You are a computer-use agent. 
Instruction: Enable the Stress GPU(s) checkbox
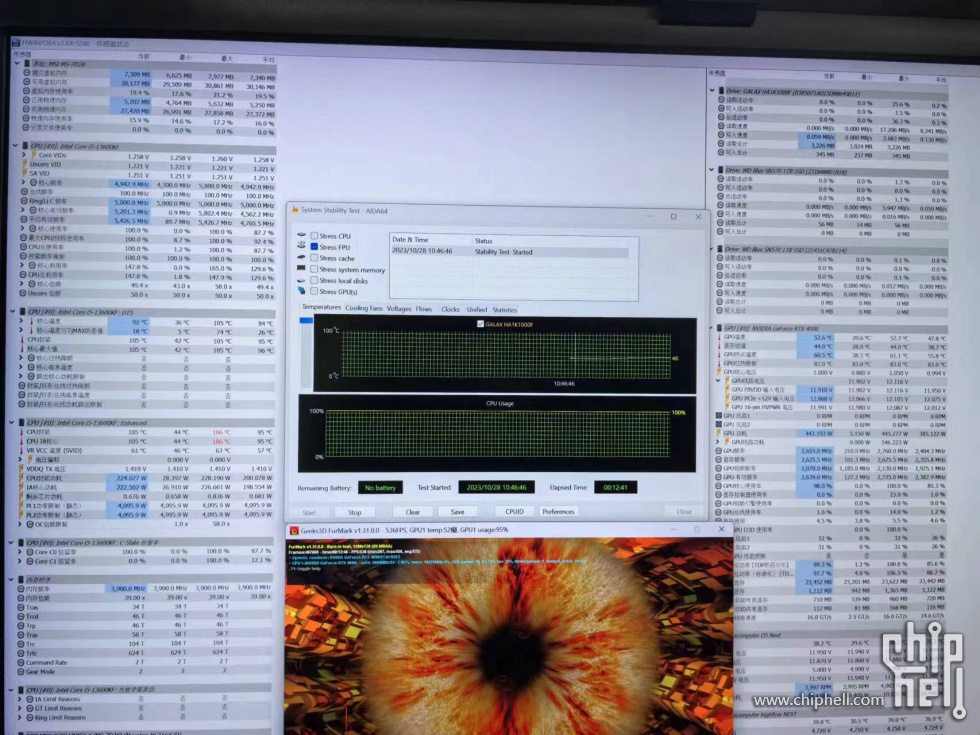314,291
